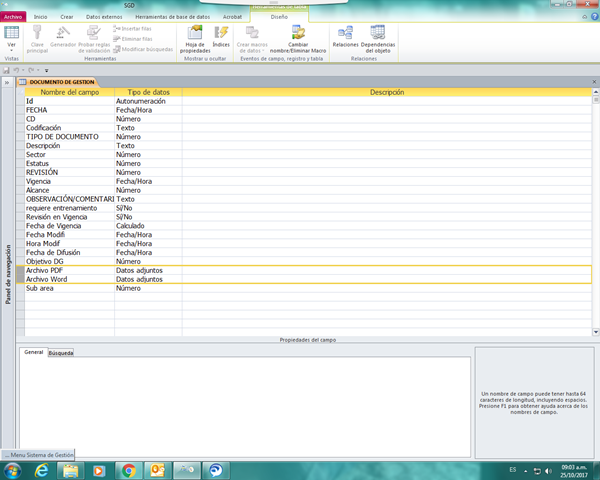The height and width of the screenshot is (480, 600).
Task: Select data type cell for Sub area
Action: (147, 288)
